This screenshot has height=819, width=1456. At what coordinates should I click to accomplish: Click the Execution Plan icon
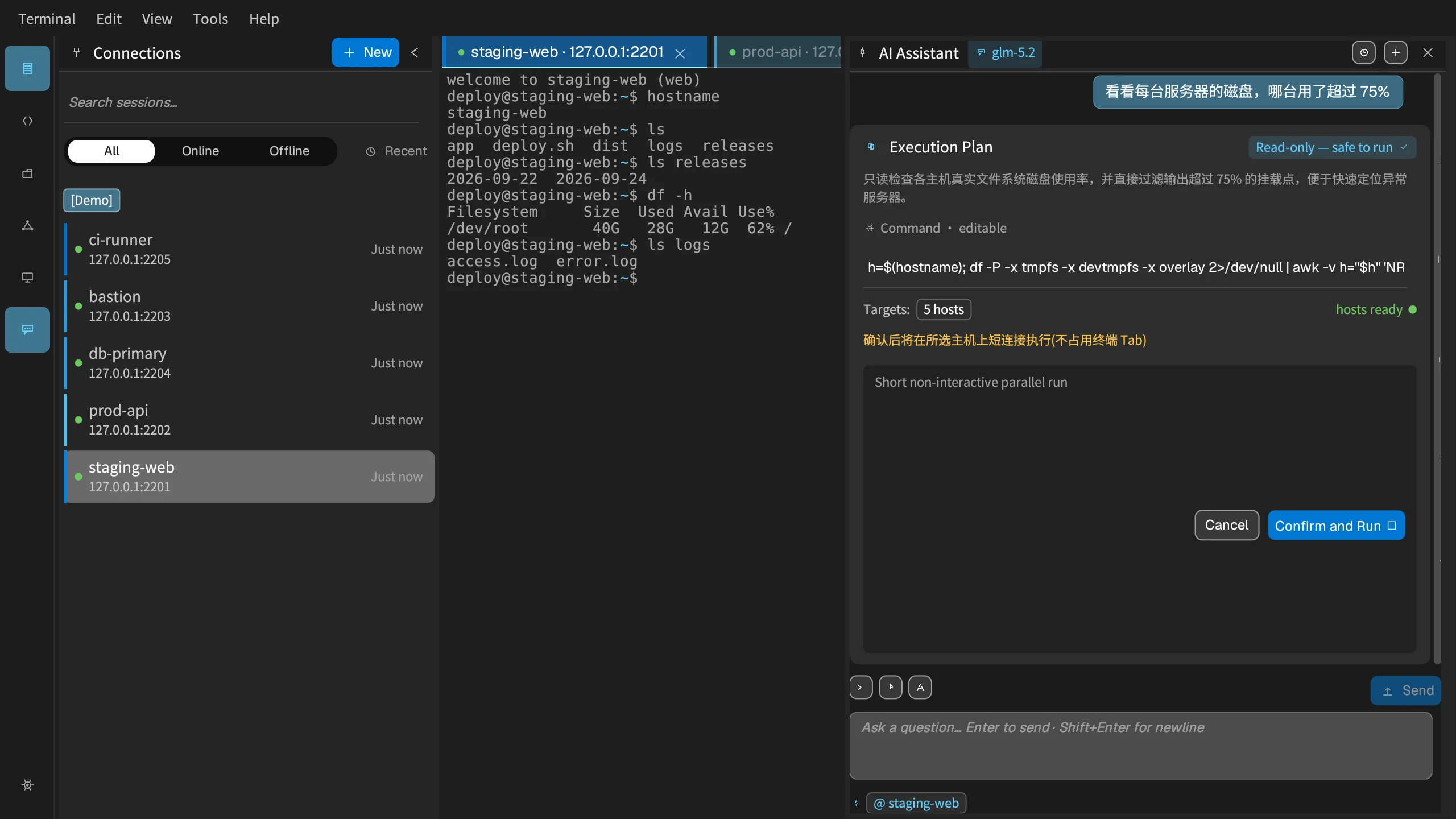coord(871,147)
